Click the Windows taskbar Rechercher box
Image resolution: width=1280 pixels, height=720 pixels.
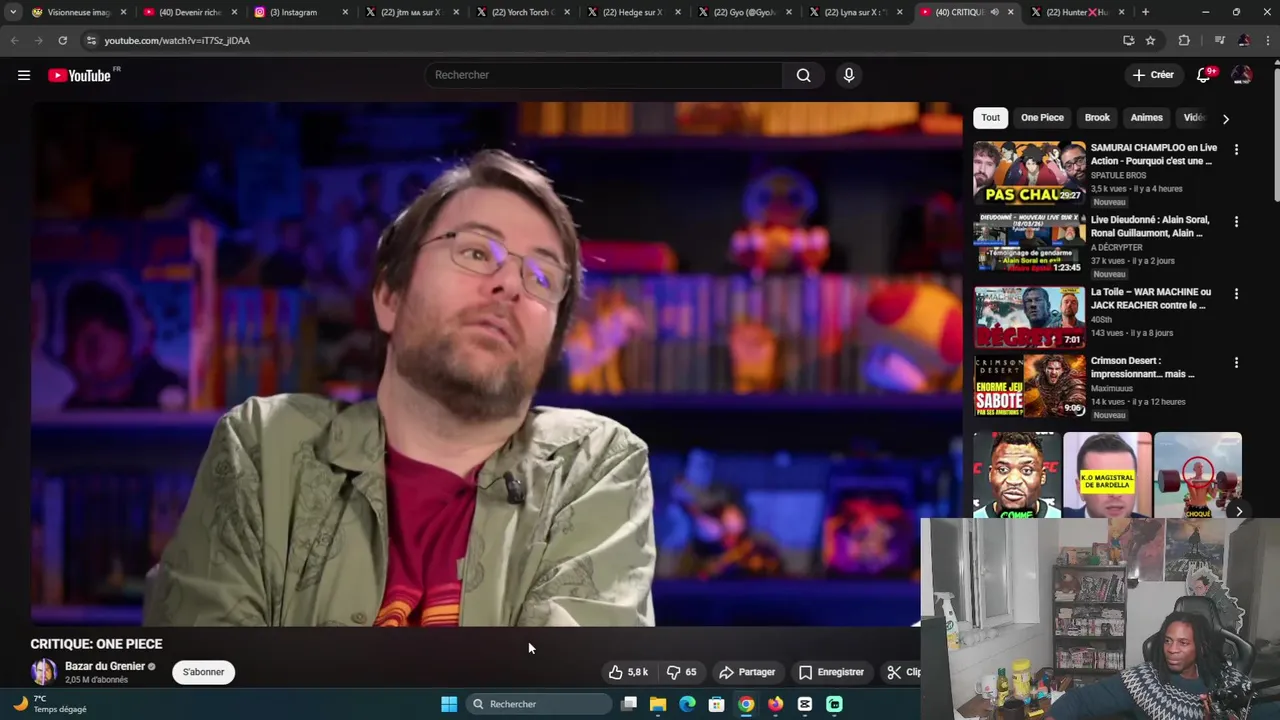(x=540, y=704)
